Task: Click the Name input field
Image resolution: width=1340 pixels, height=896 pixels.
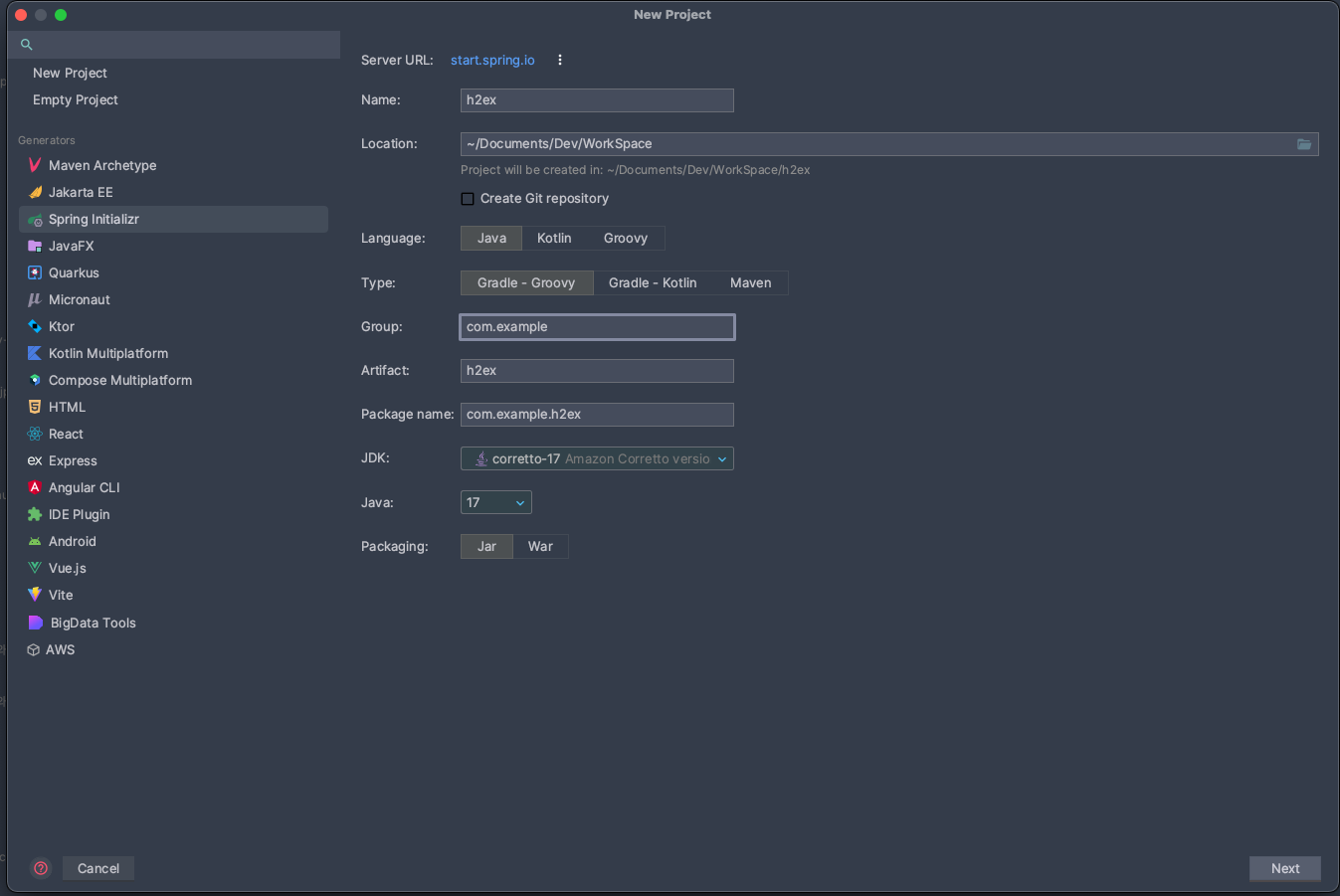Action: 597,100
